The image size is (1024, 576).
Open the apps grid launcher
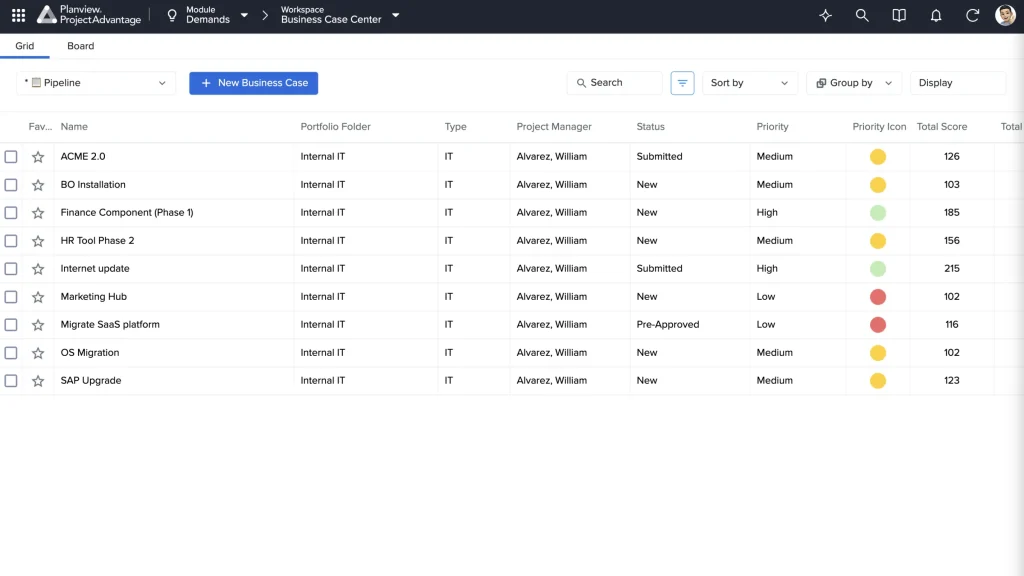click(x=18, y=15)
